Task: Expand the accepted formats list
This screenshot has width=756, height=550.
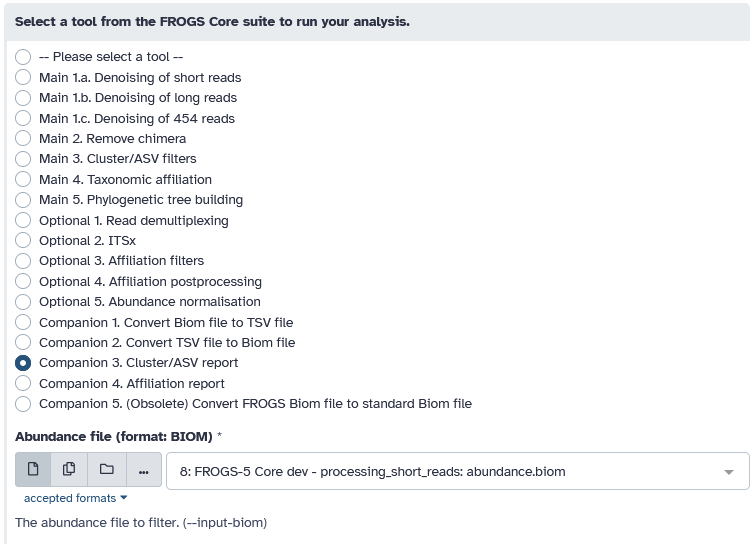Action: coord(75,498)
